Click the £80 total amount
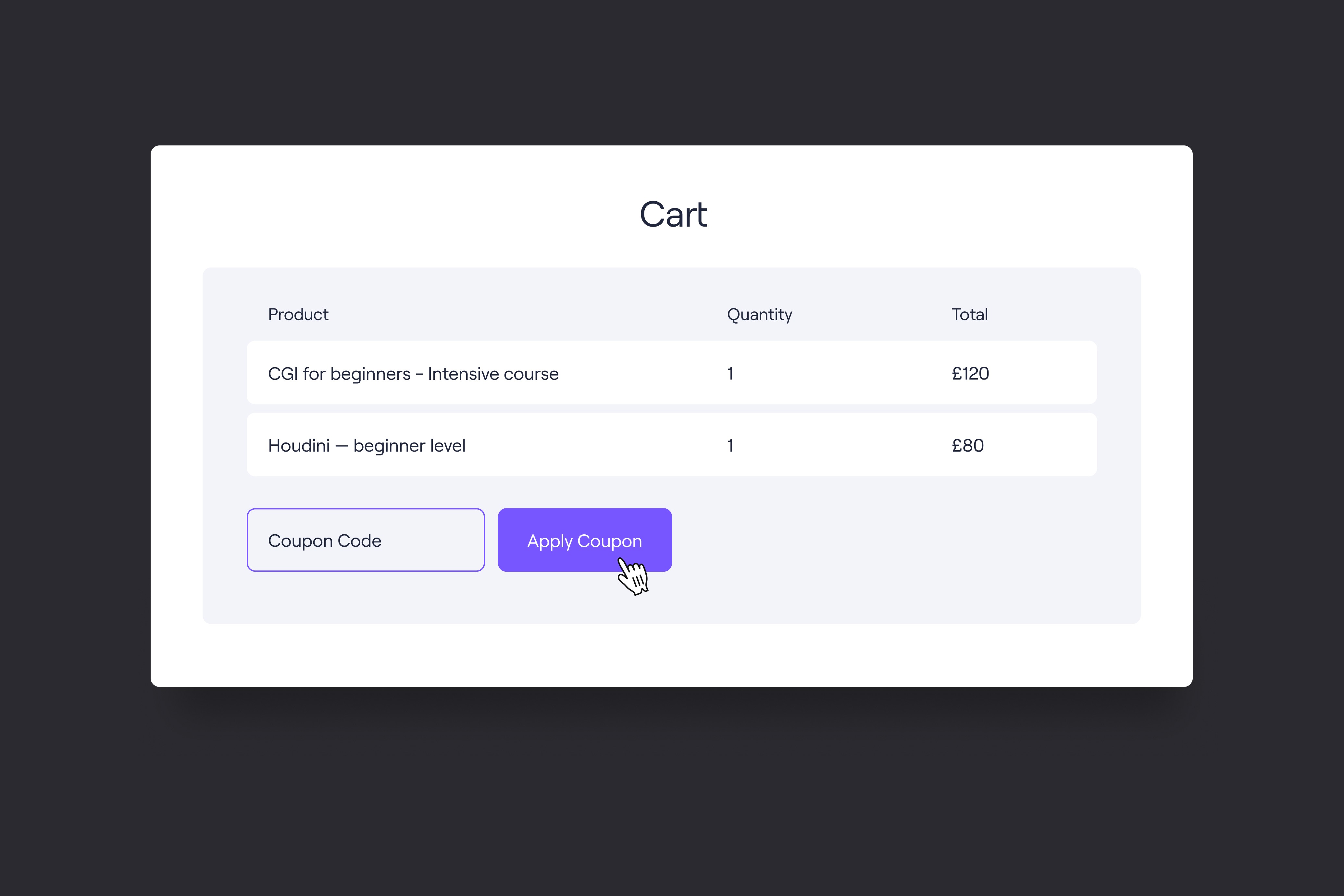1344x896 pixels. [x=967, y=446]
